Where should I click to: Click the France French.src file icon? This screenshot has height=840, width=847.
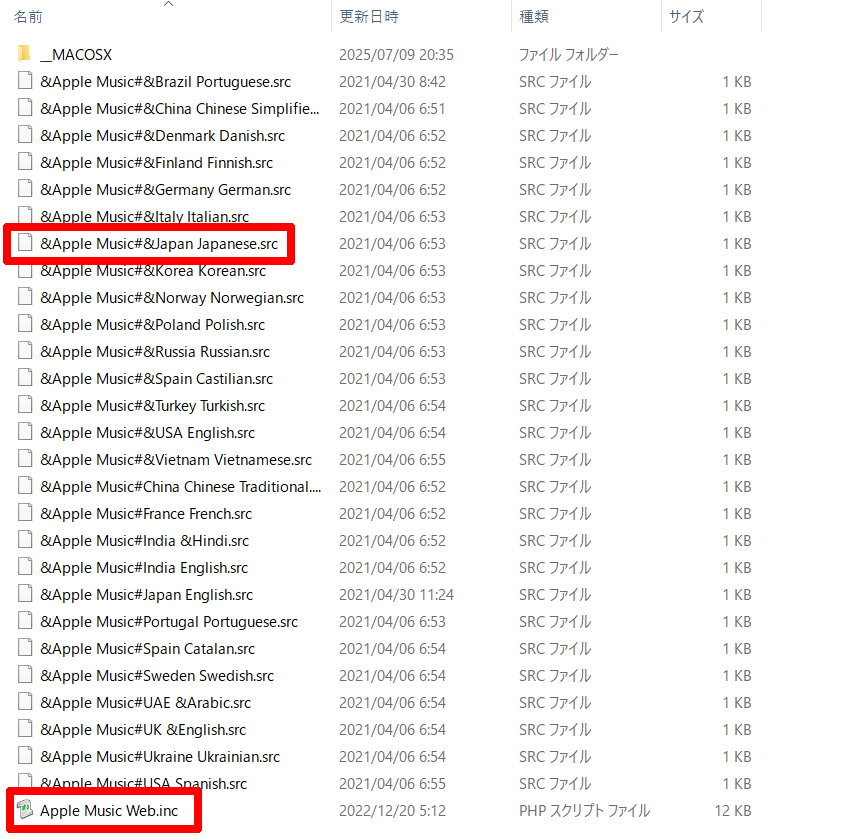pos(25,513)
